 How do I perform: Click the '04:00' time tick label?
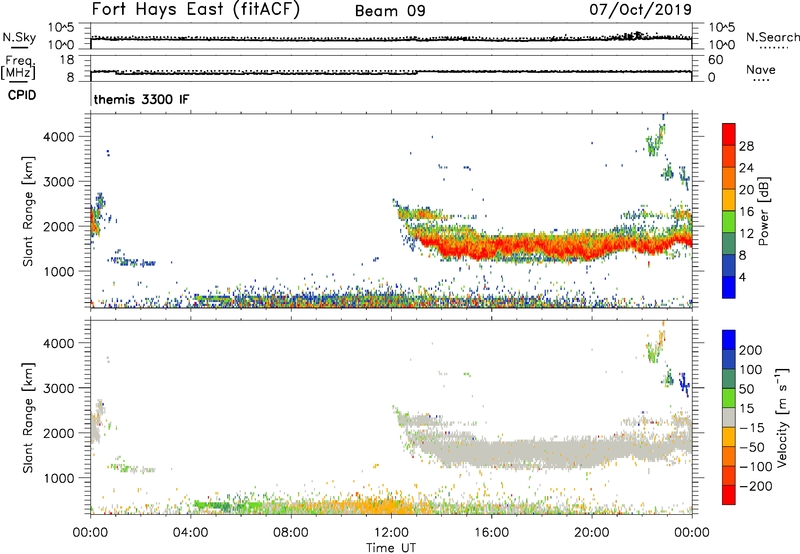tap(190, 533)
